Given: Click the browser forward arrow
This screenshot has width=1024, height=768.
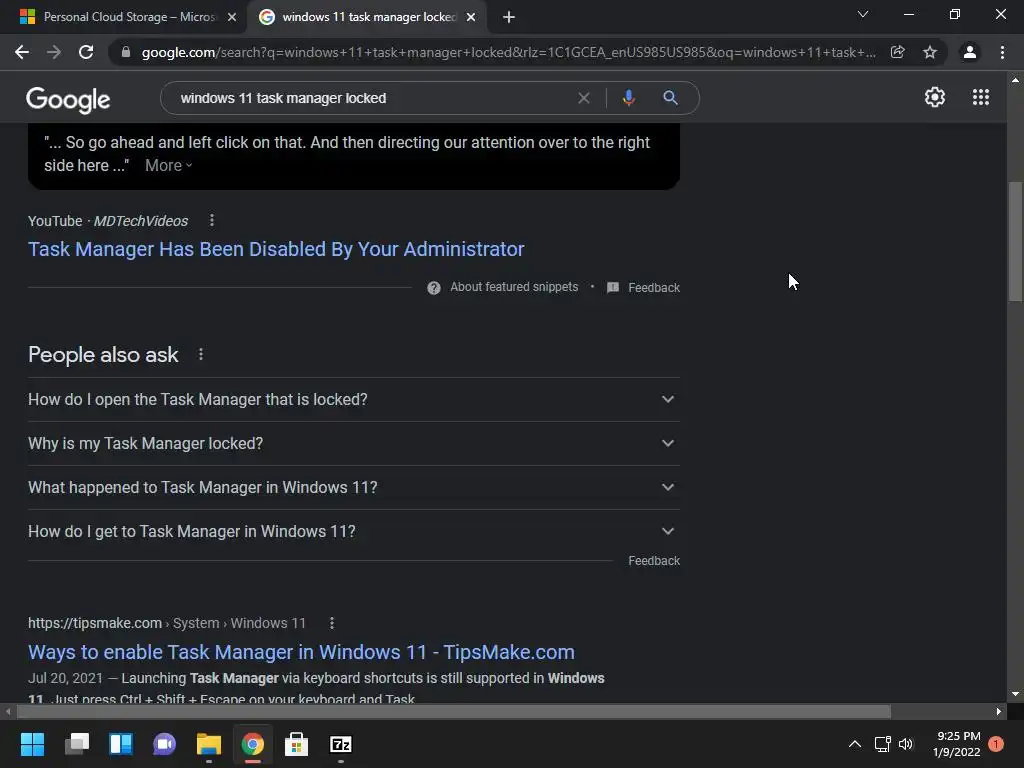Looking at the screenshot, I should 54,52.
